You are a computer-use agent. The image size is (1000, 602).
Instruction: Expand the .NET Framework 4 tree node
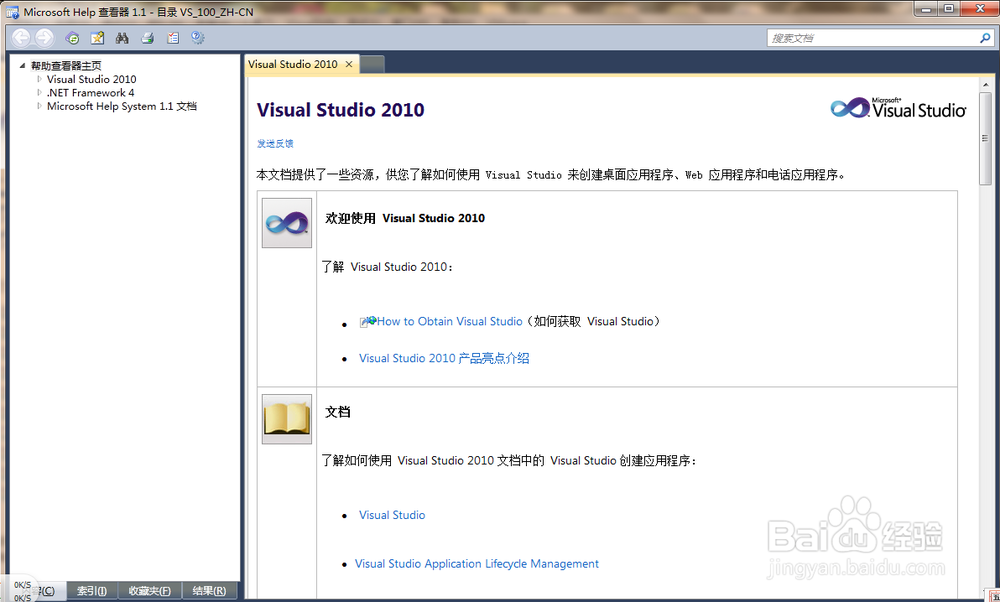[39, 92]
